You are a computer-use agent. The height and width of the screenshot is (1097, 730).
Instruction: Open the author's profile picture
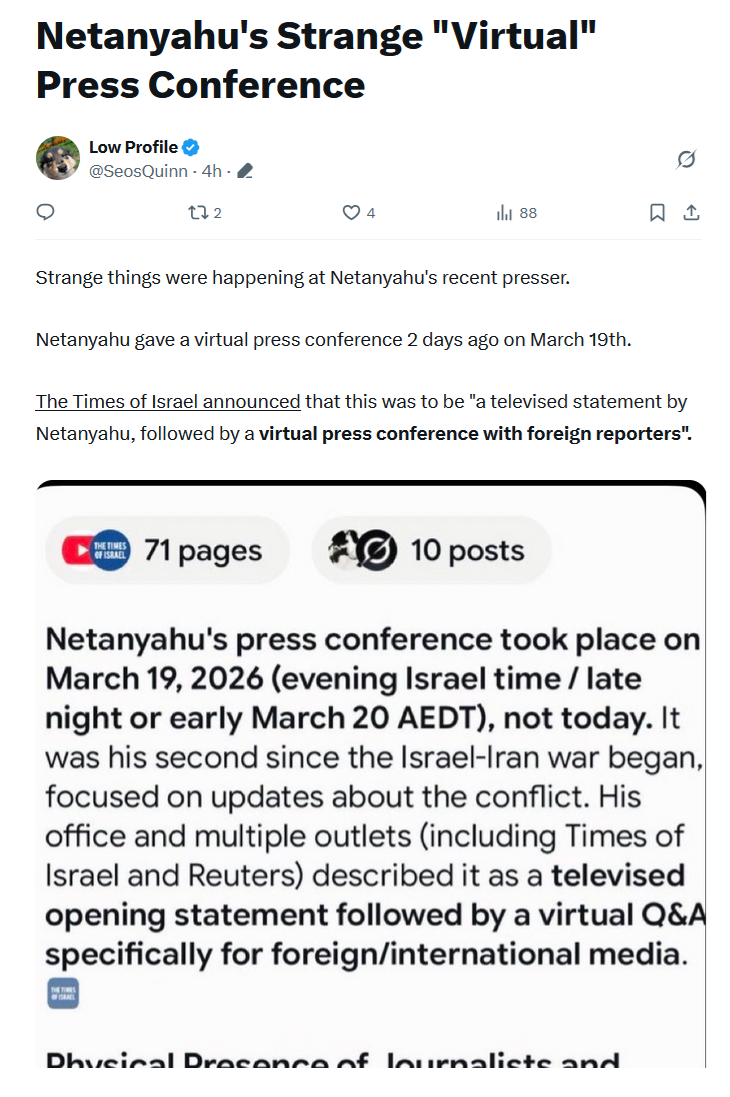(x=58, y=158)
